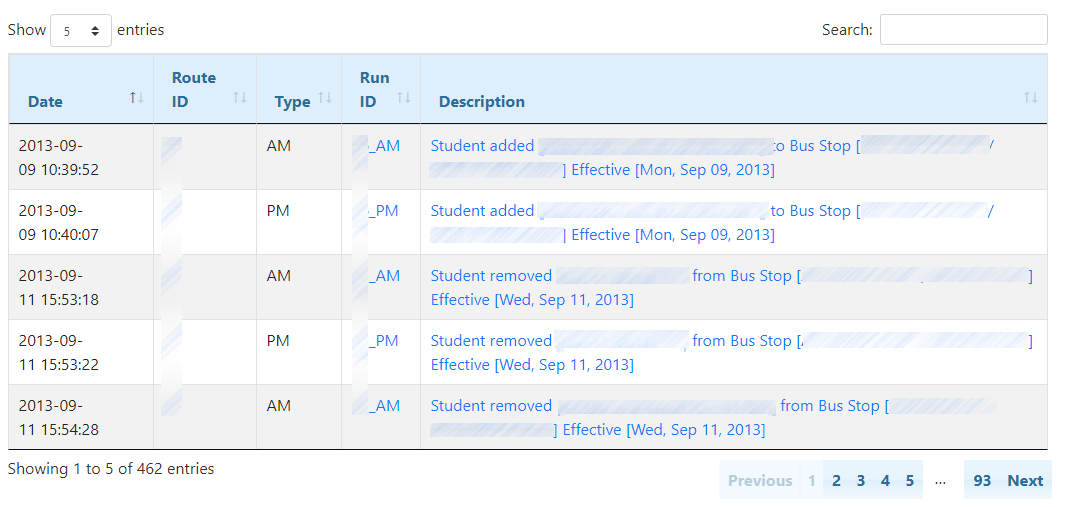Click the Next page button

click(1025, 481)
